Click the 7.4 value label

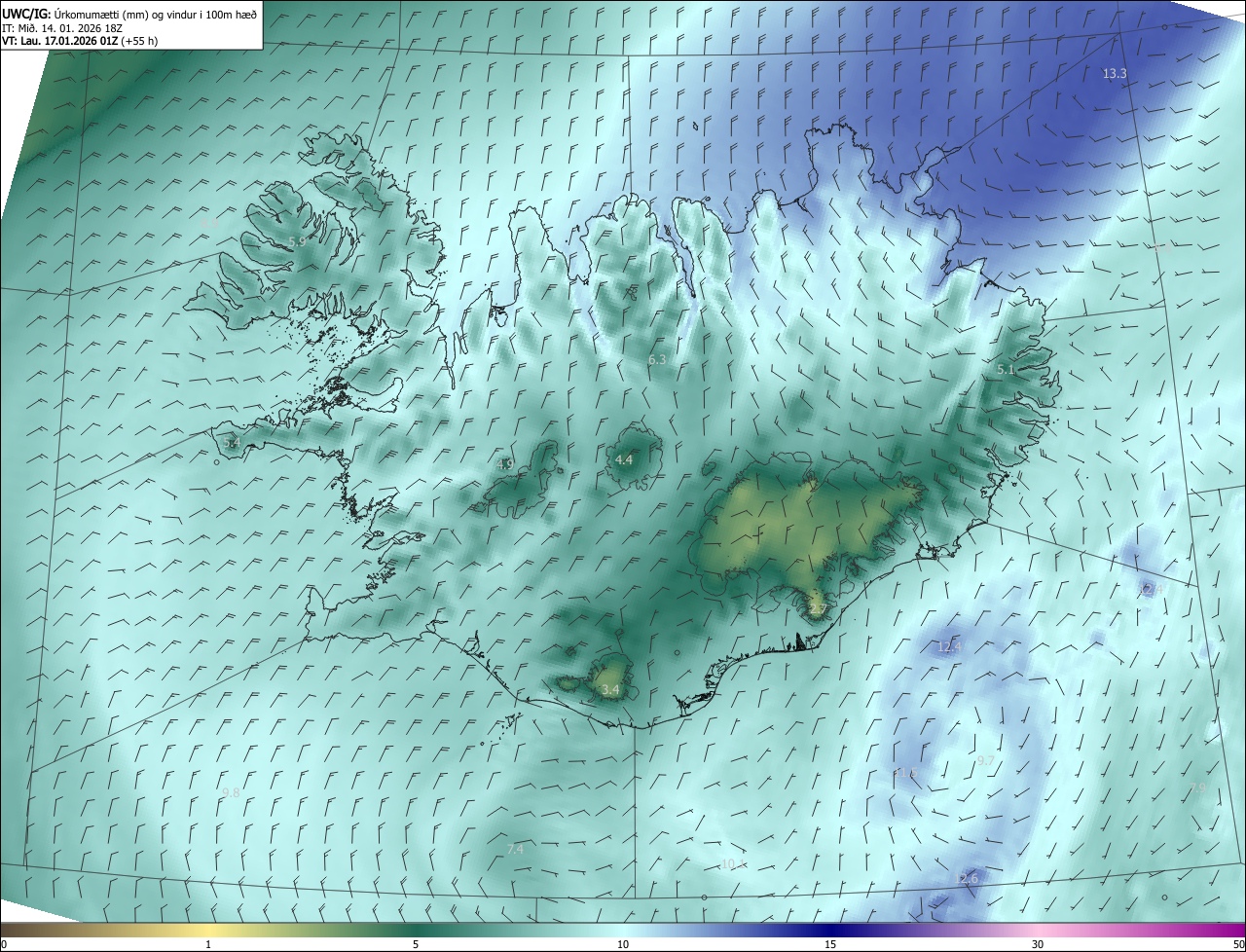pyautogui.click(x=516, y=850)
